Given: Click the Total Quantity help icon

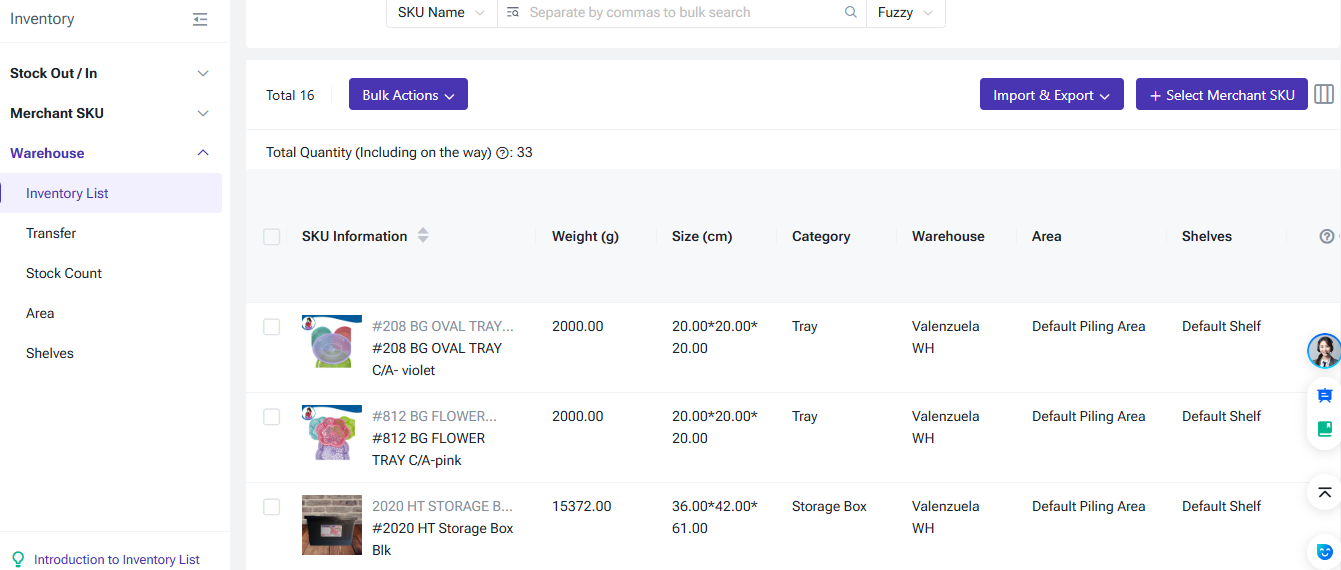Looking at the screenshot, I should click(x=503, y=153).
